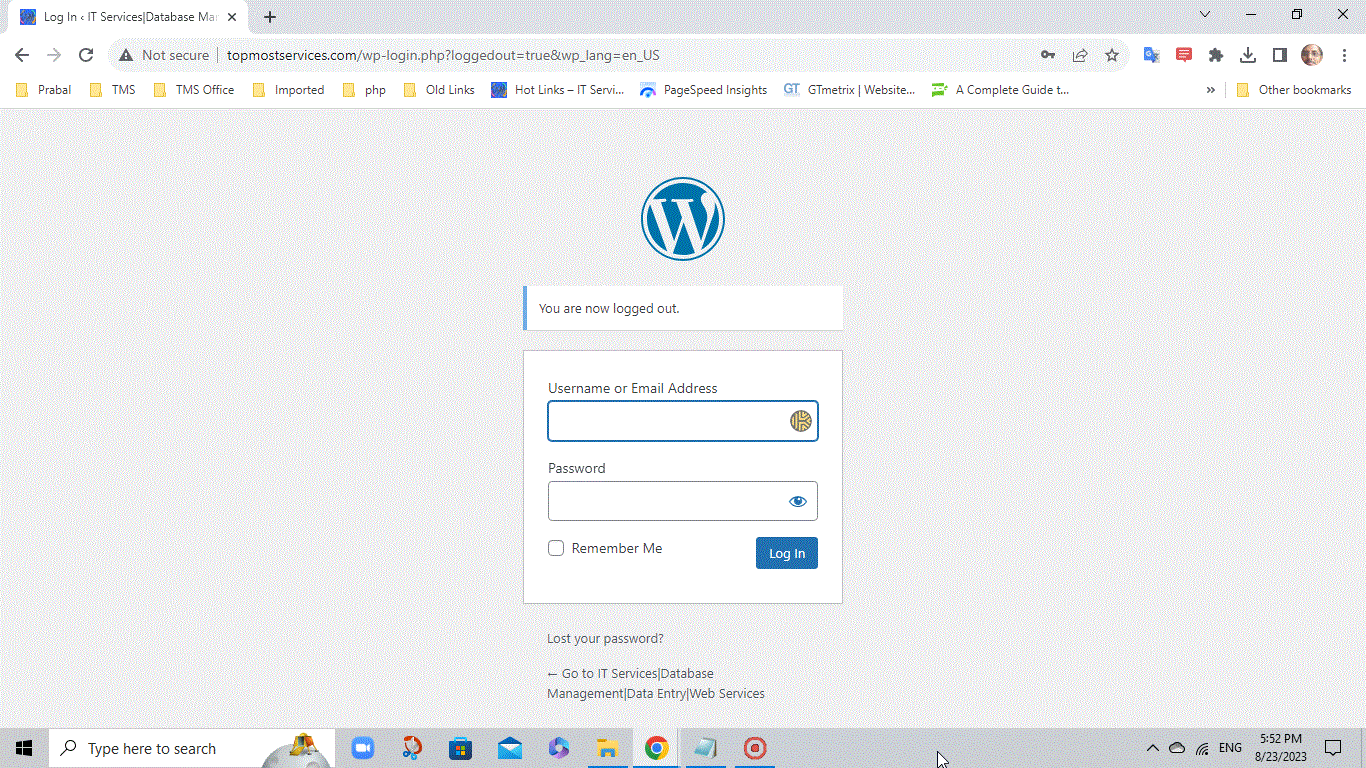Focus the Password input field

pos(683,501)
